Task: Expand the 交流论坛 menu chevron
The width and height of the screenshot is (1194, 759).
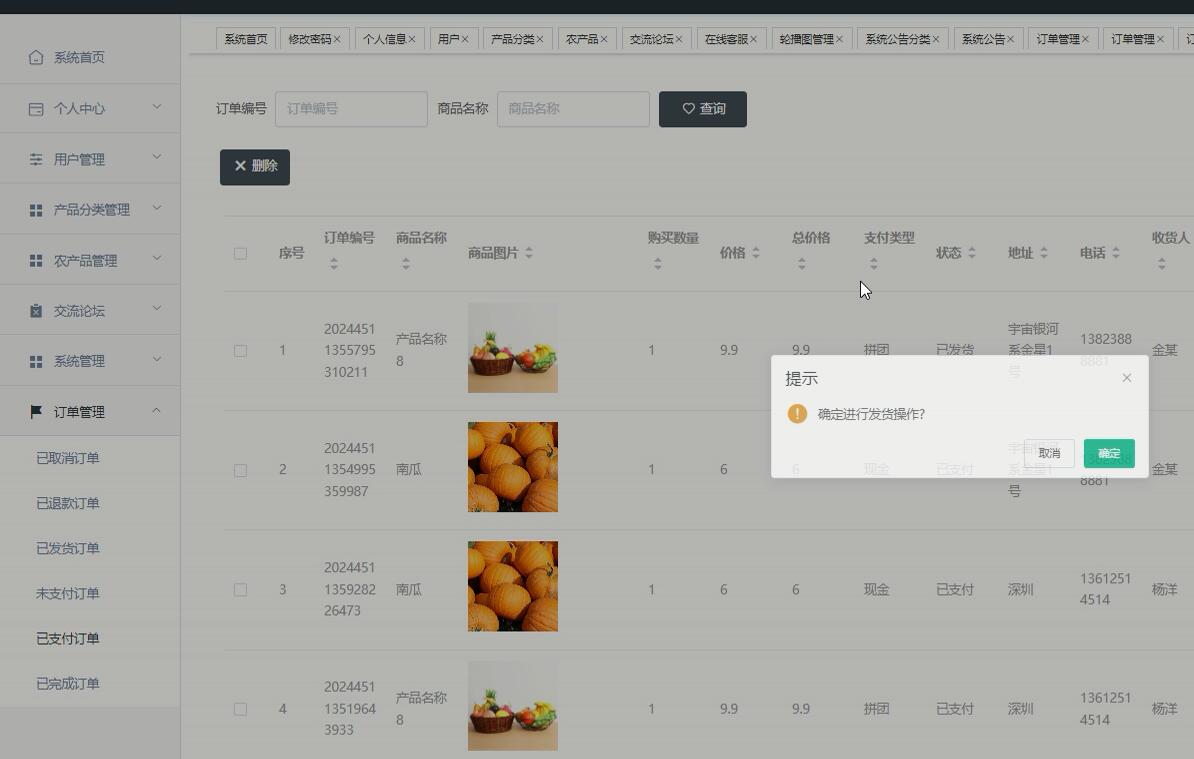Action: click(156, 308)
